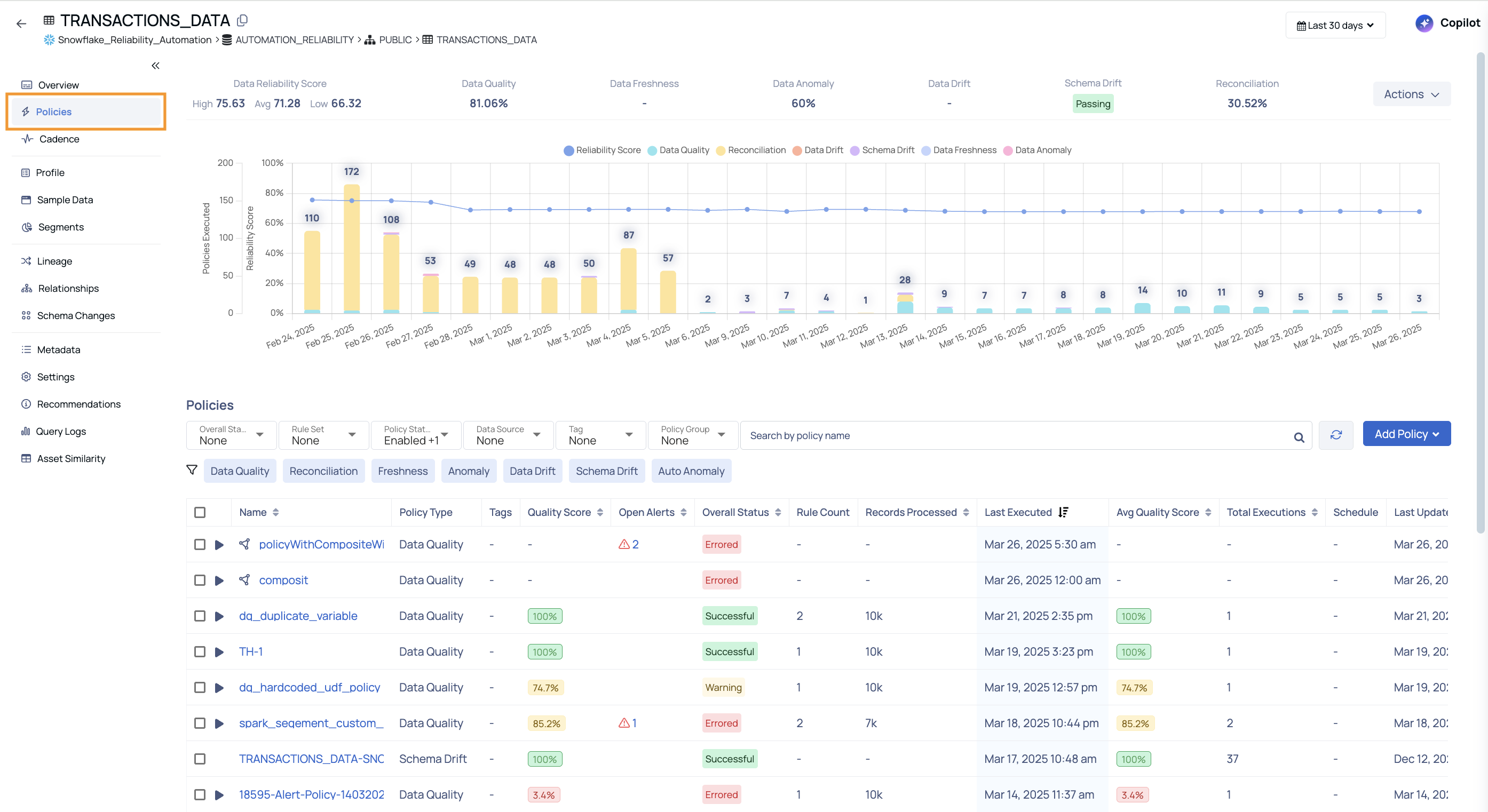Open the Last 30 days date range dropdown
Screen dimensions: 1488x812
(x=1335, y=26)
